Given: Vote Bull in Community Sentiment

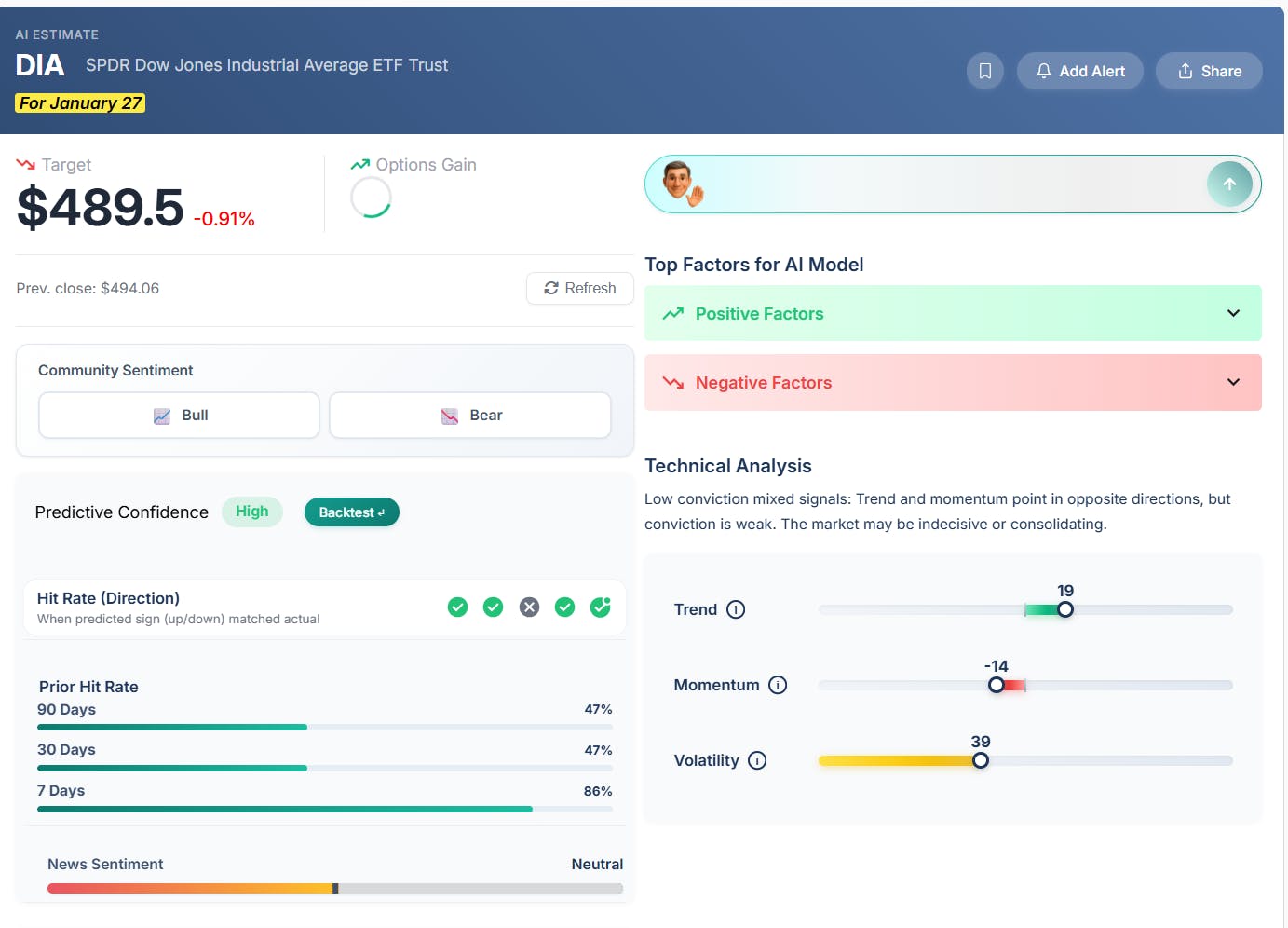Looking at the screenshot, I should coord(179,415).
